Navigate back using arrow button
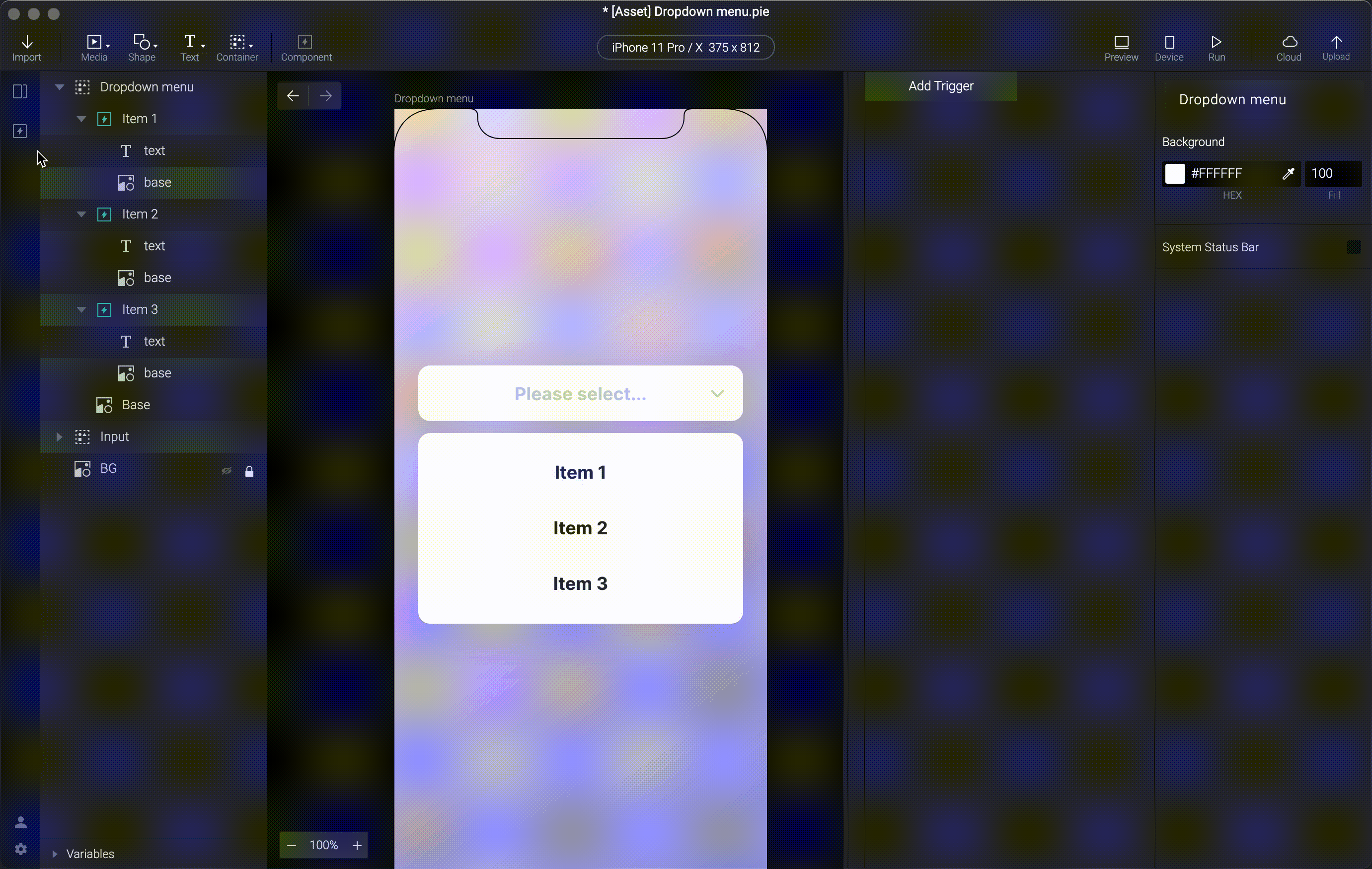The width and height of the screenshot is (1372, 869). click(293, 96)
